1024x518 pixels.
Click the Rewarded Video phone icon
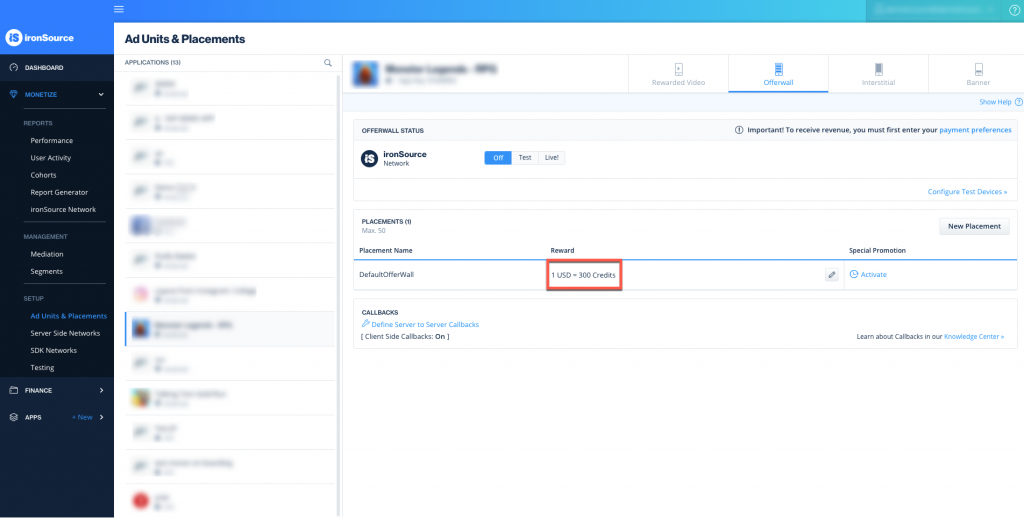coord(679,69)
